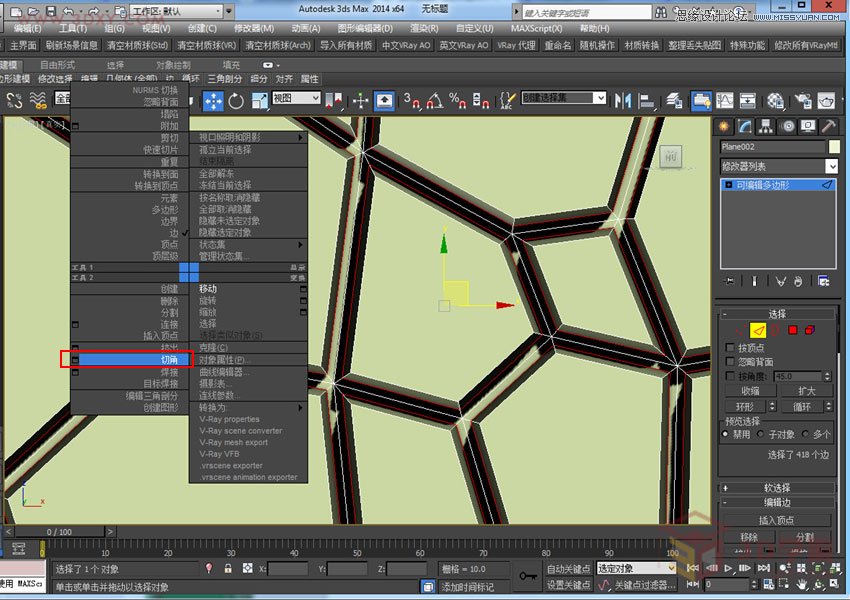Click the Set Keys key icon

(x=527, y=576)
